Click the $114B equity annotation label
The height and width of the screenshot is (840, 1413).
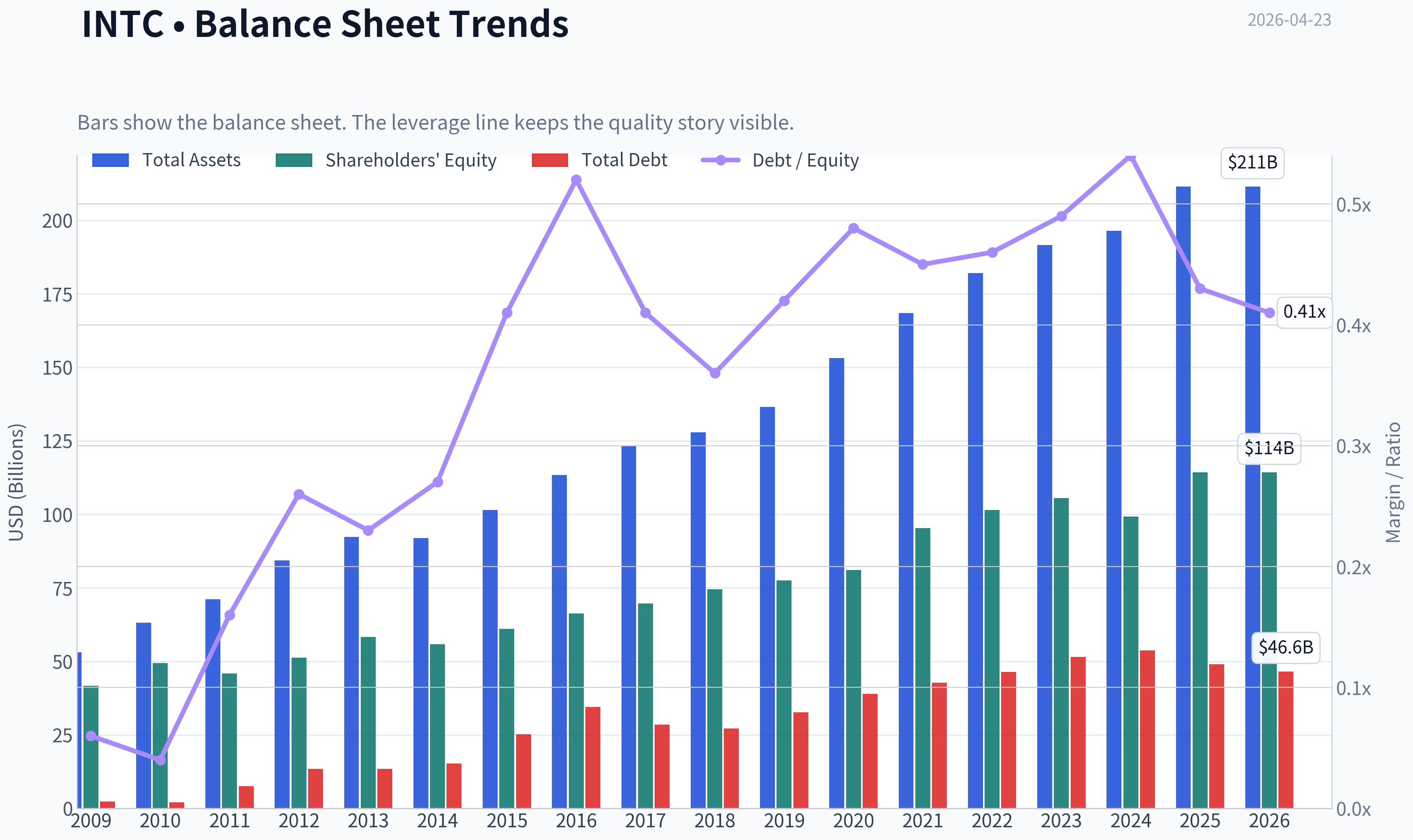(x=1269, y=449)
